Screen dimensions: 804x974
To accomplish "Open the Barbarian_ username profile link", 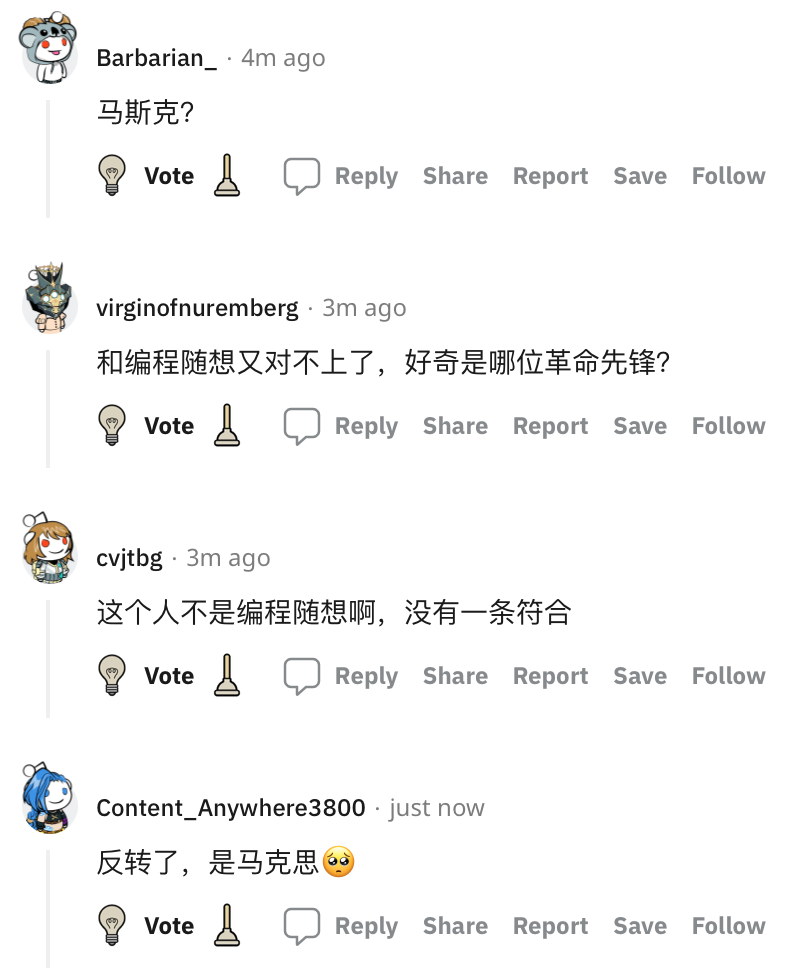I will pos(157,58).
